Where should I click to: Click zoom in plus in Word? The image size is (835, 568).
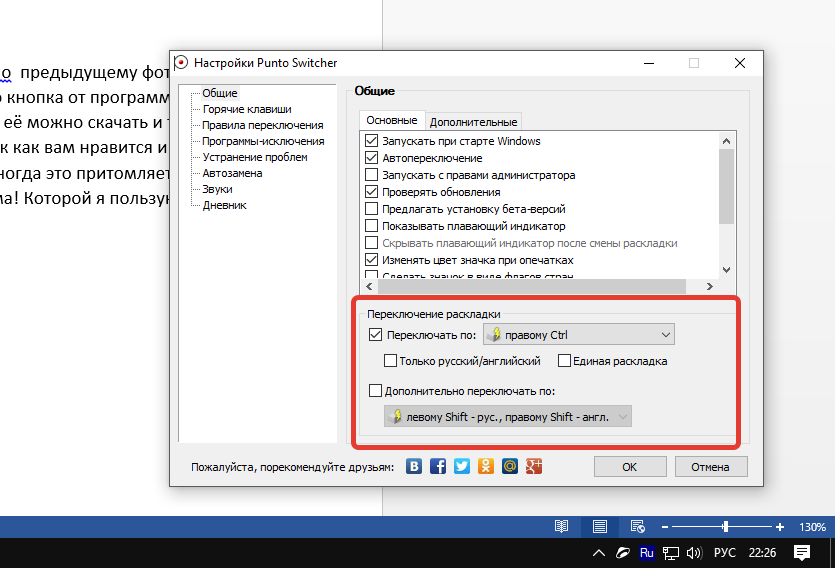[x=780, y=527]
